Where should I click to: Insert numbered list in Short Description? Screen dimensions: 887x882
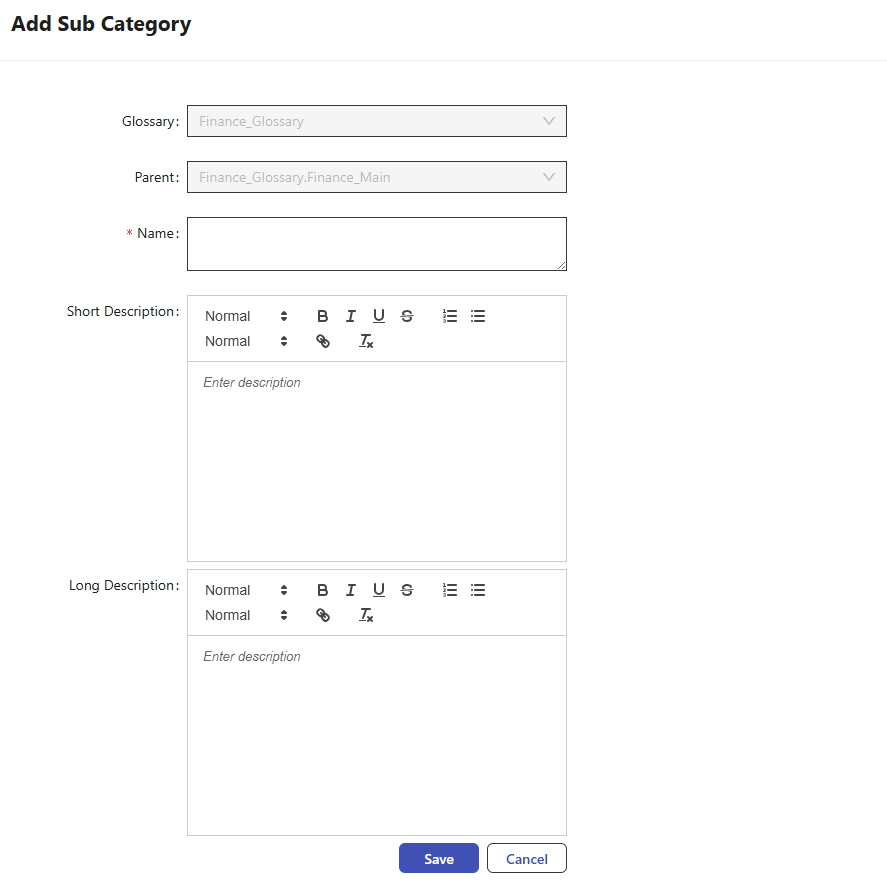tap(450, 316)
